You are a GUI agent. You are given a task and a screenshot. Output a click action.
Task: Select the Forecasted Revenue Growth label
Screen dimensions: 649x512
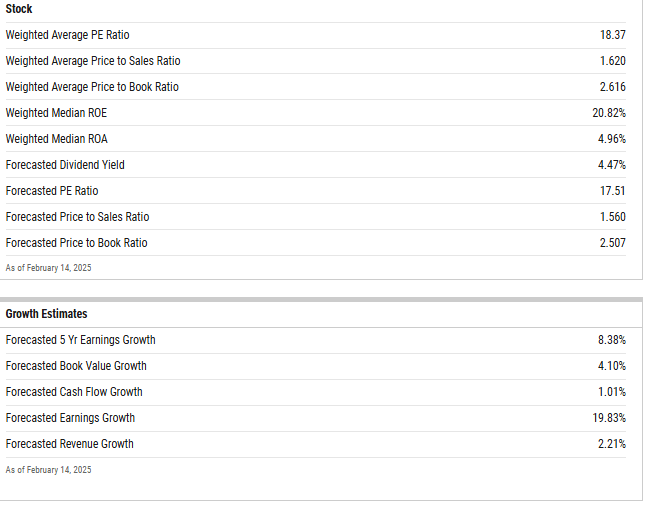(69, 444)
